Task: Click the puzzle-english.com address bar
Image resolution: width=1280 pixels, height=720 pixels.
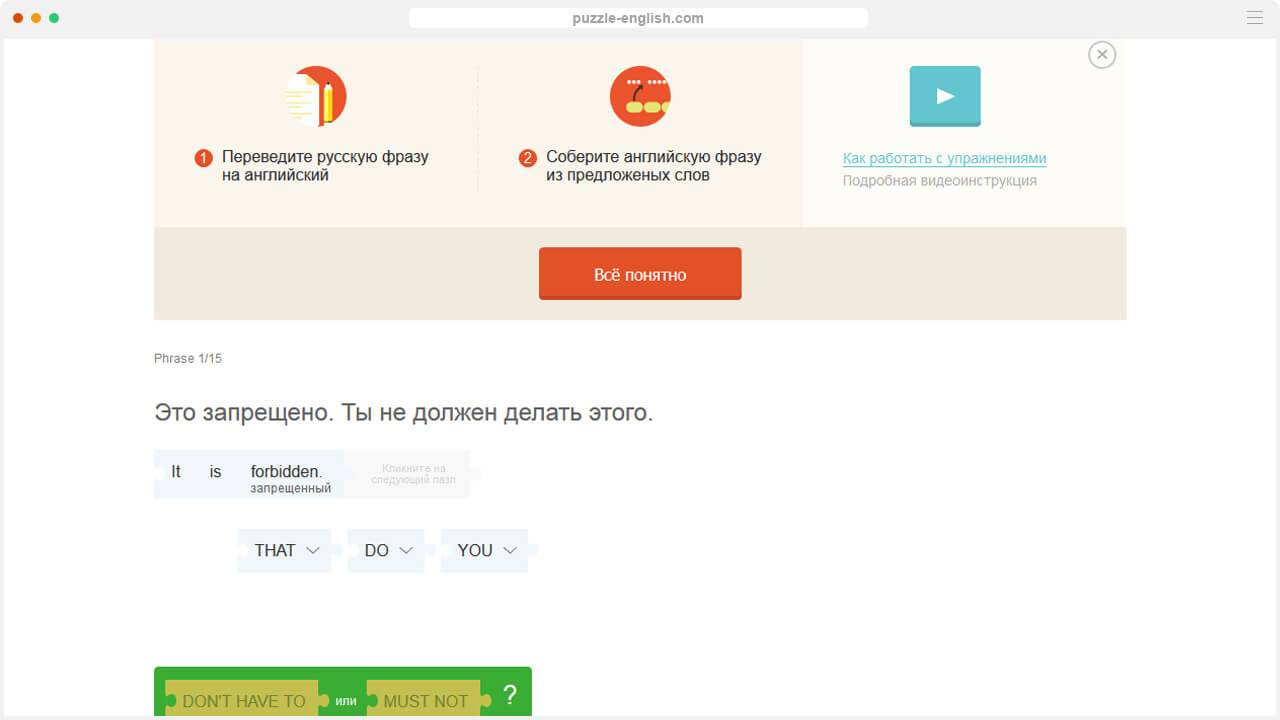Action: [638, 18]
